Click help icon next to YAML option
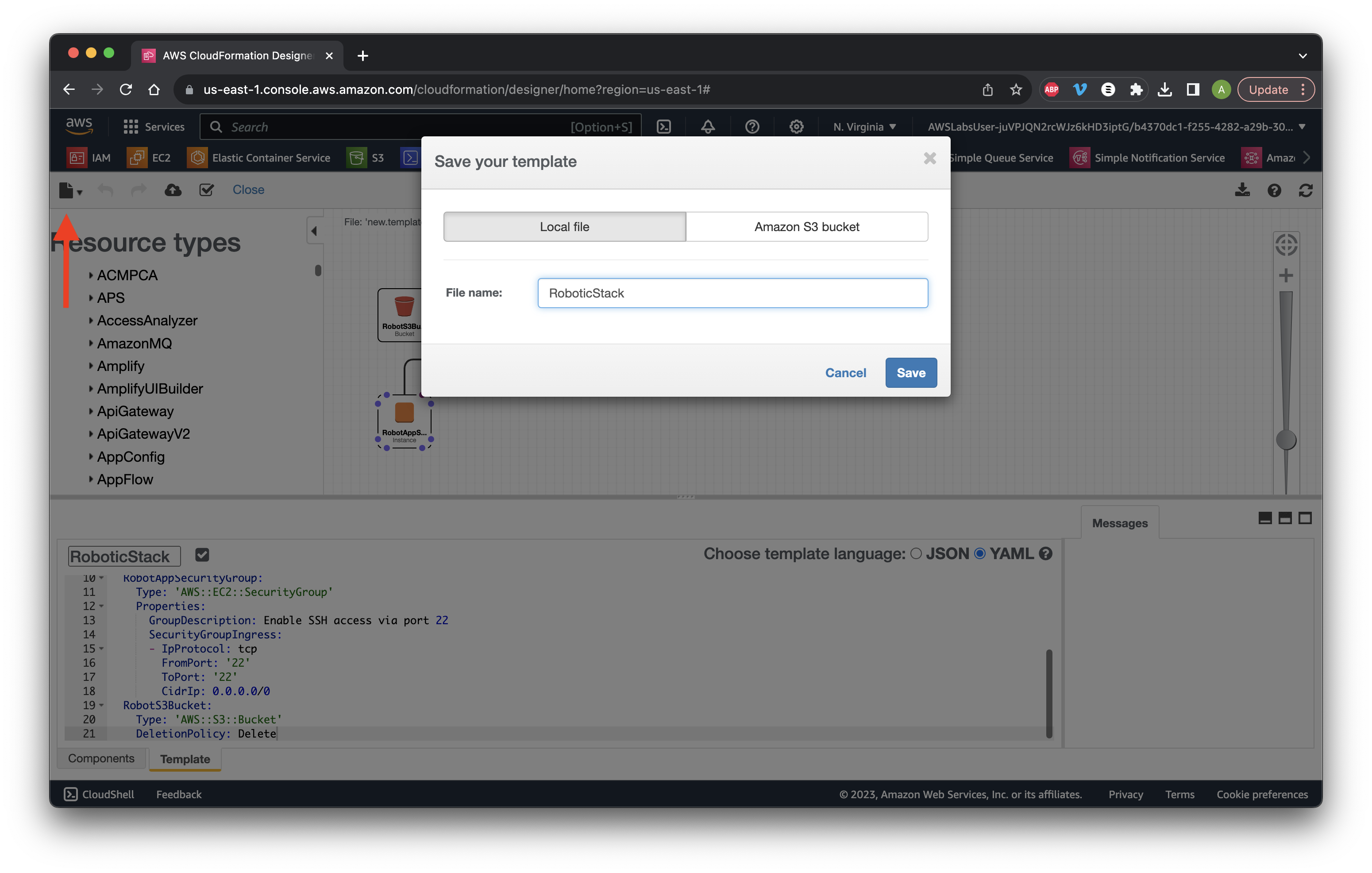Image resolution: width=1372 pixels, height=873 pixels. (x=1045, y=553)
